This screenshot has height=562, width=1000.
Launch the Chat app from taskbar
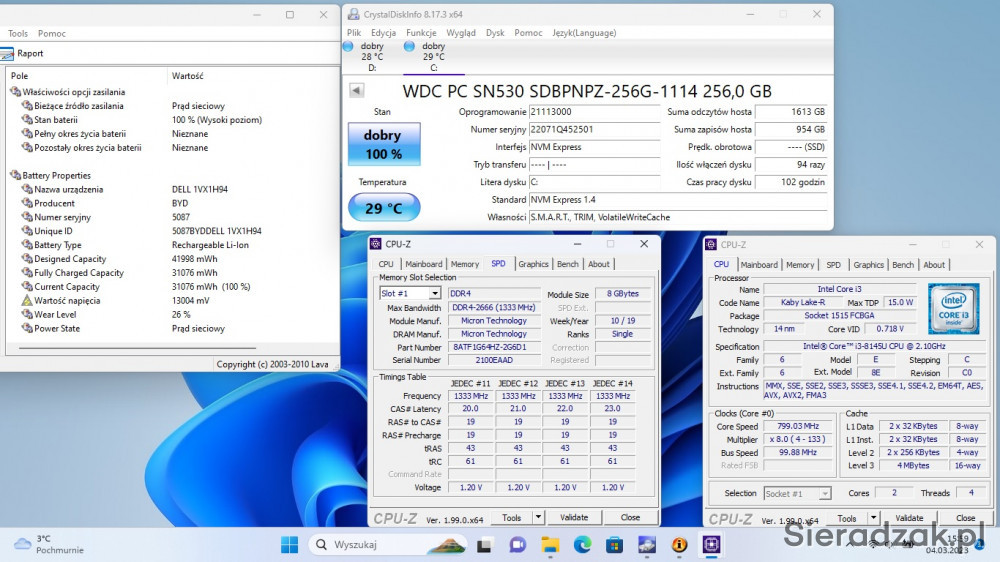pyautogui.click(x=517, y=545)
